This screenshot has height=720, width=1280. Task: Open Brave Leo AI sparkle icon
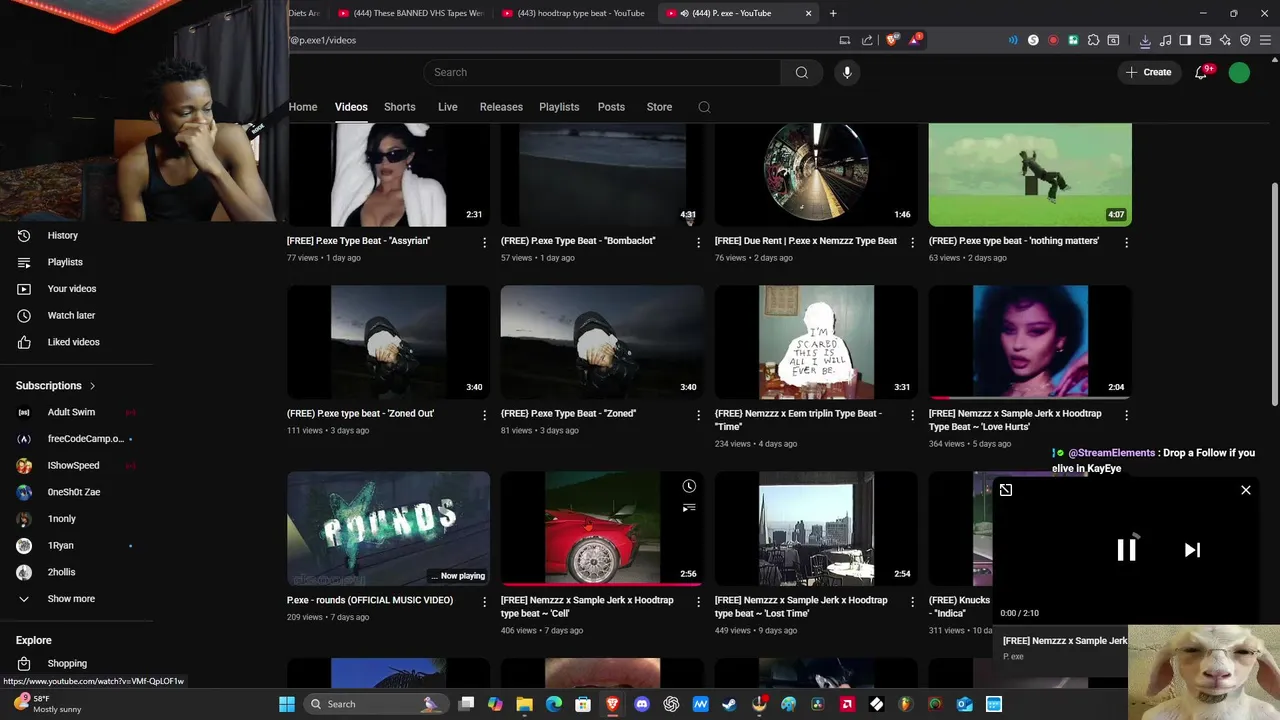pos(1225,40)
